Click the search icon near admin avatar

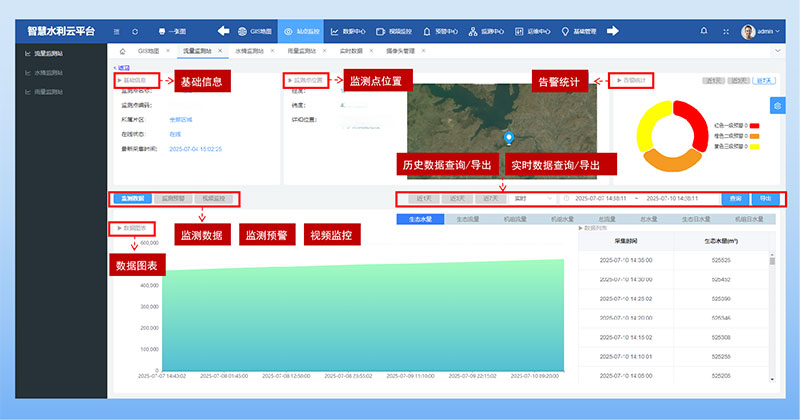[x=725, y=31]
